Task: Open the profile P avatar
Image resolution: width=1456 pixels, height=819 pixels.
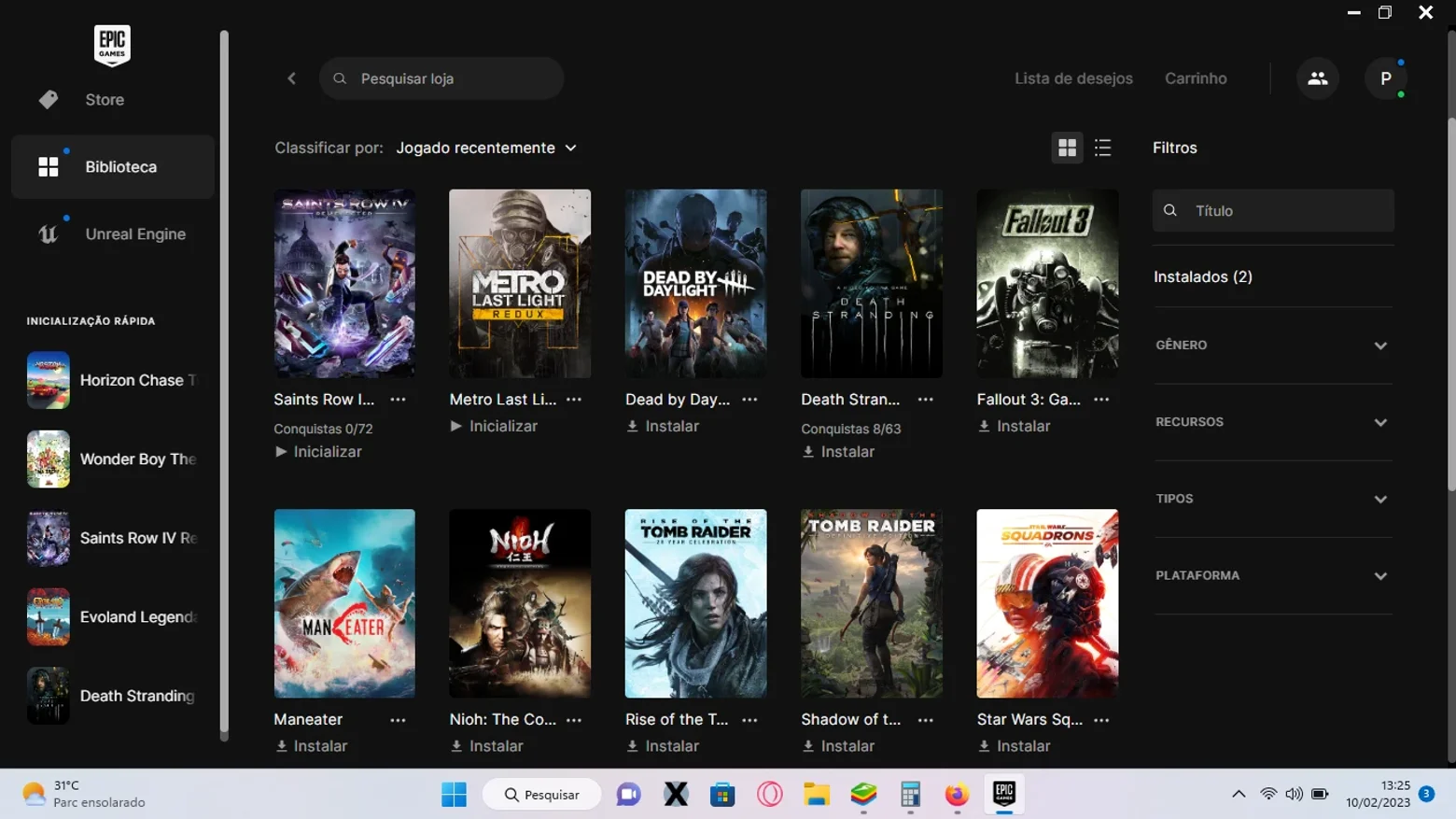Action: coord(1386,78)
